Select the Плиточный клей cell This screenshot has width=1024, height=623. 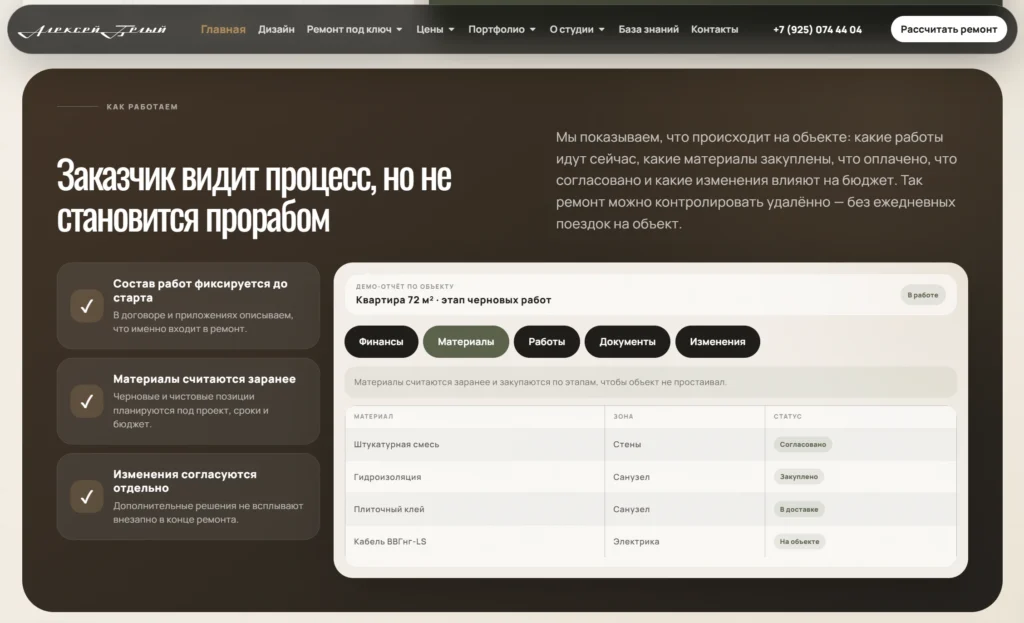point(475,509)
